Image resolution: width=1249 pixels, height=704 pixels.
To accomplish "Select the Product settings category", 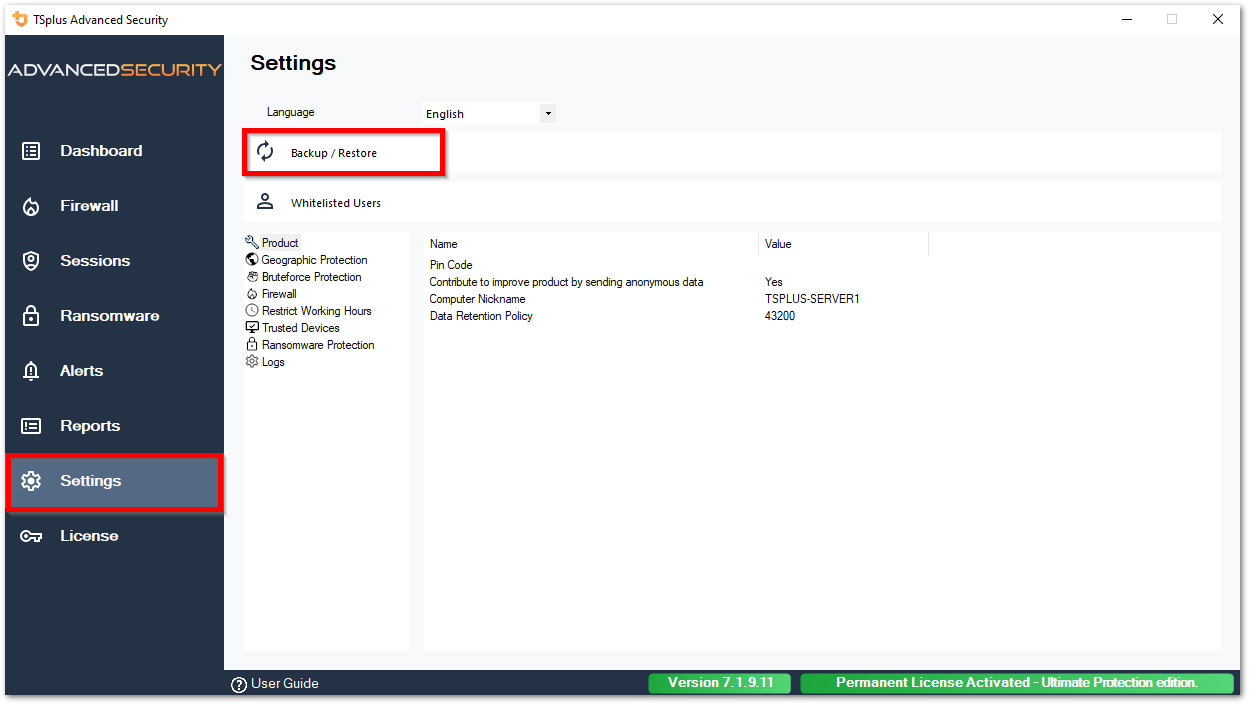I will [x=280, y=241].
